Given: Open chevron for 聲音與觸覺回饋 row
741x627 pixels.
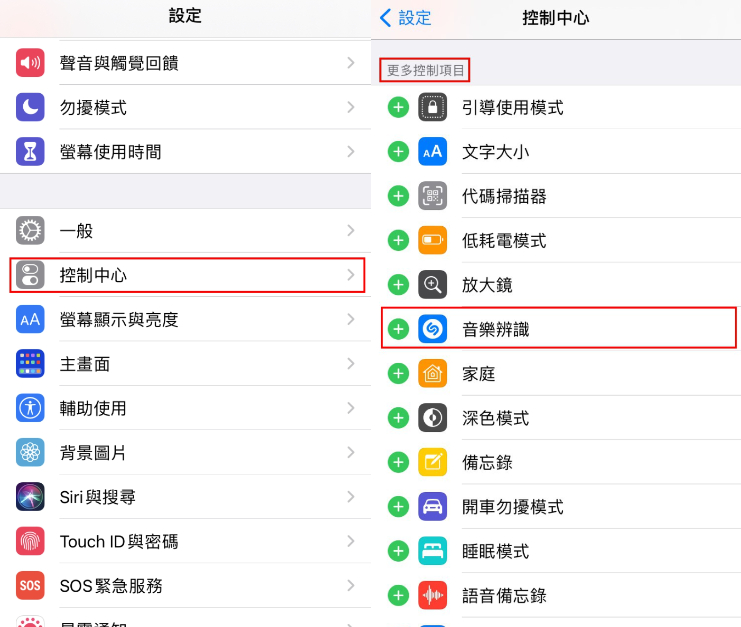Looking at the screenshot, I should tap(351, 63).
